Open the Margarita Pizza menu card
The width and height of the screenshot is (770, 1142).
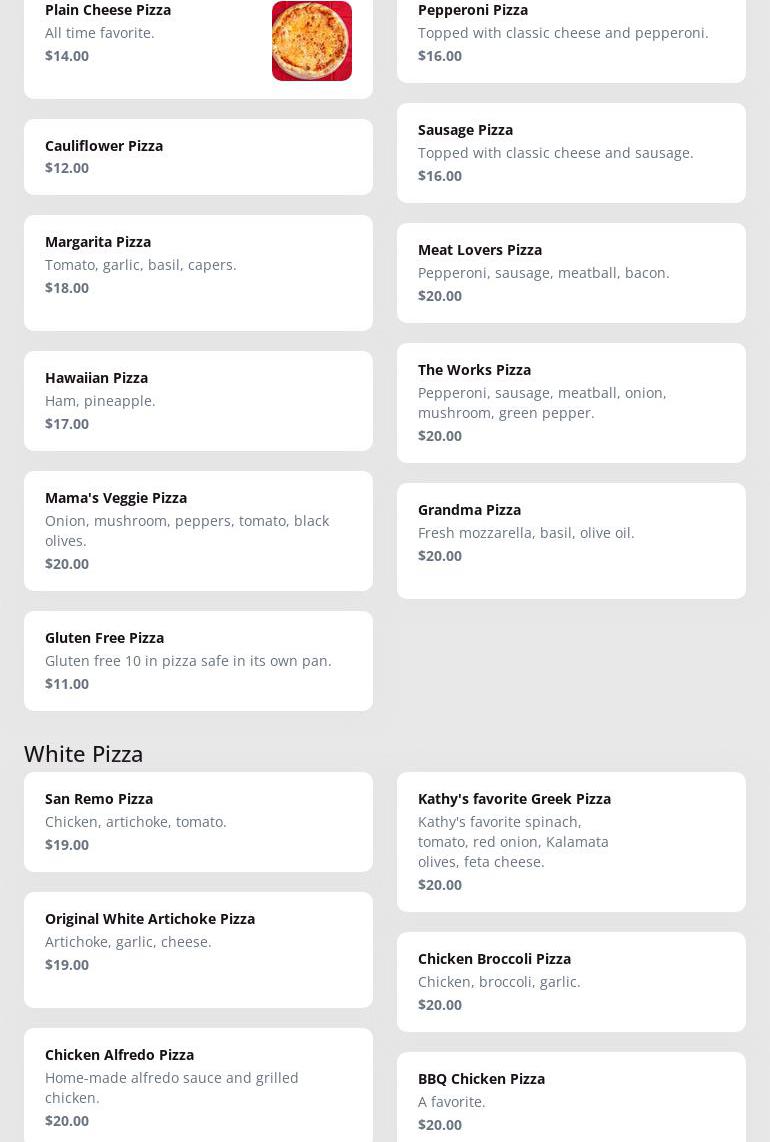[198, 272]
